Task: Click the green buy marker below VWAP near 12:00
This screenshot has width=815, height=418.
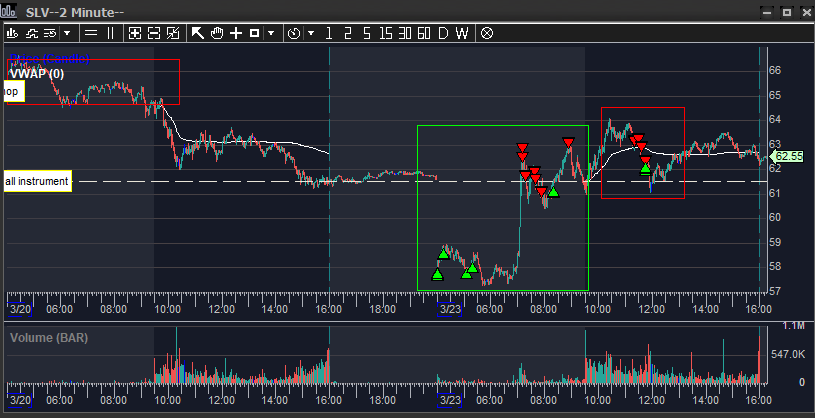Action: [x=646, y=168]
